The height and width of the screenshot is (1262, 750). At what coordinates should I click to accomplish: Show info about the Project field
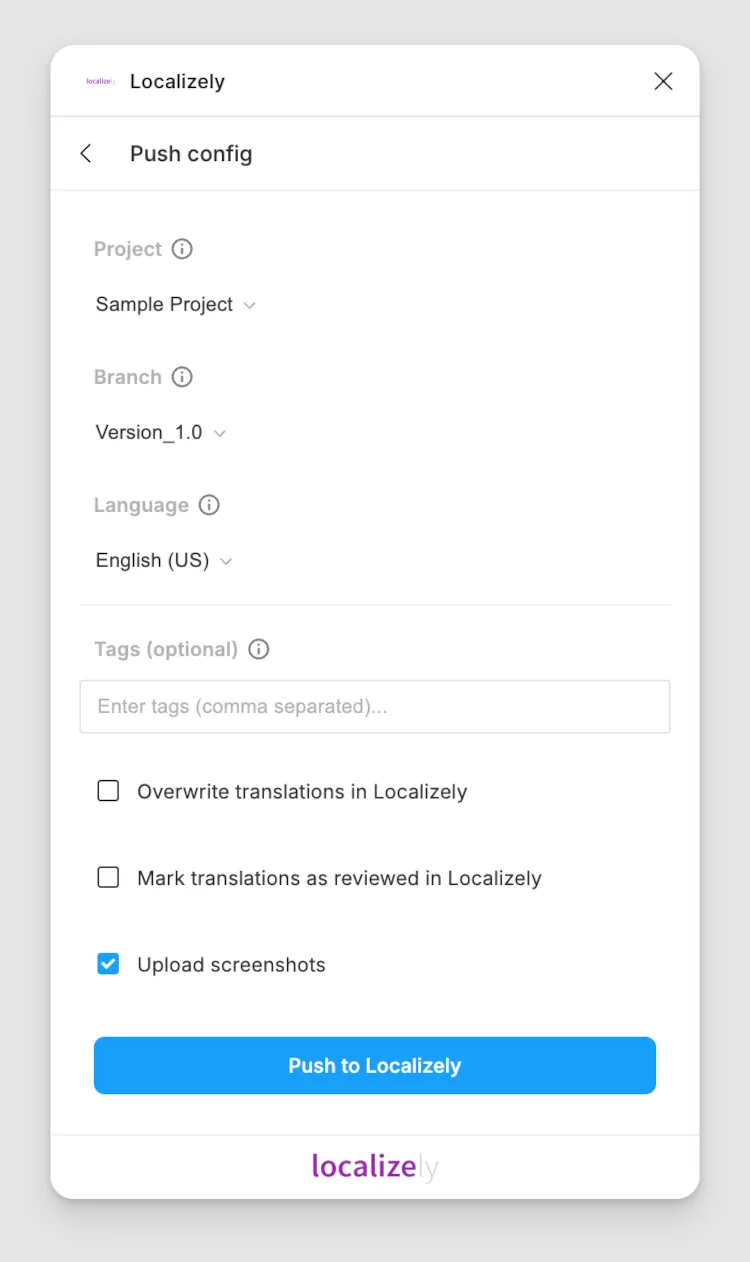click(x=182, y=249)
